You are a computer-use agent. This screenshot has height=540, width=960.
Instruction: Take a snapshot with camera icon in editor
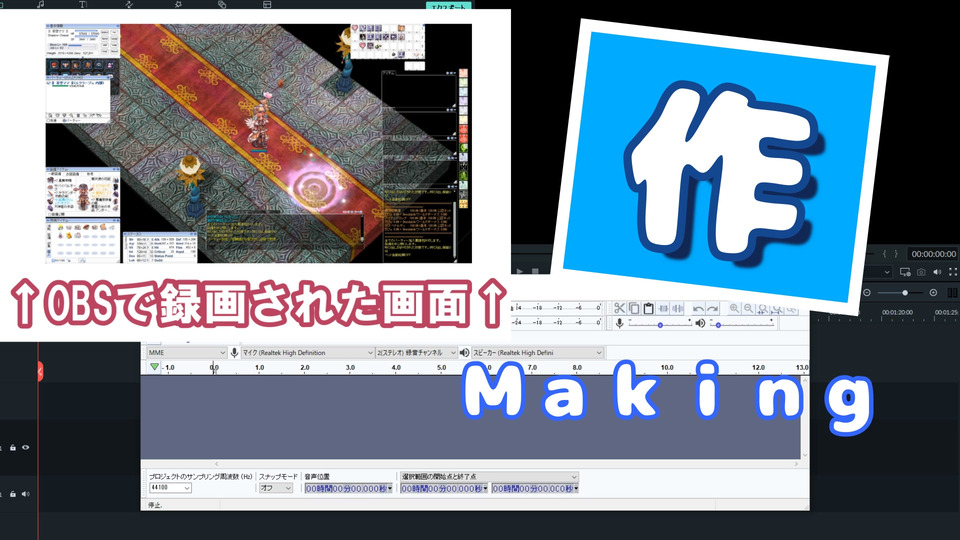921,272
